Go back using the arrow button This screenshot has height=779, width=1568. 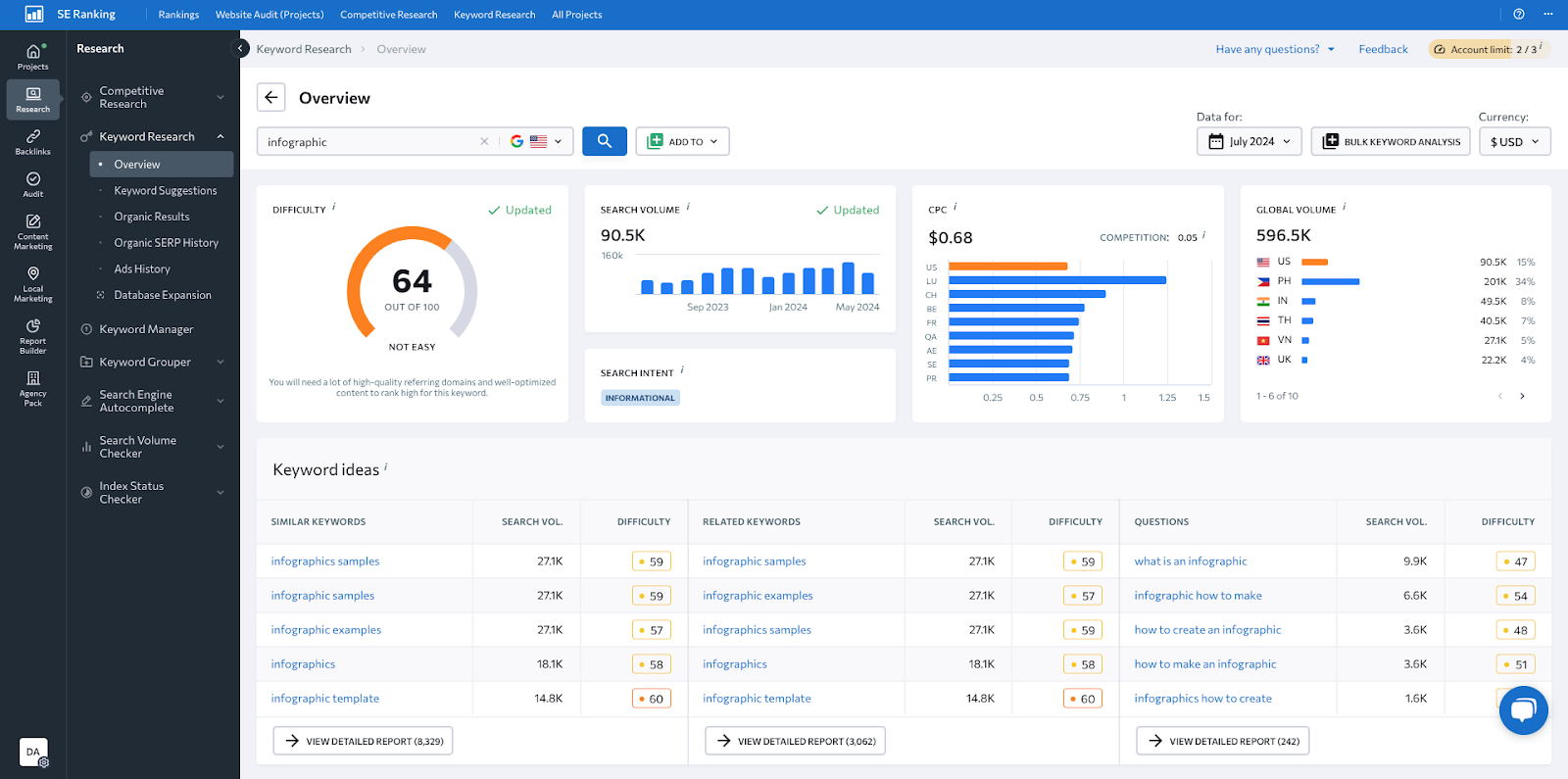click(271, 97)
